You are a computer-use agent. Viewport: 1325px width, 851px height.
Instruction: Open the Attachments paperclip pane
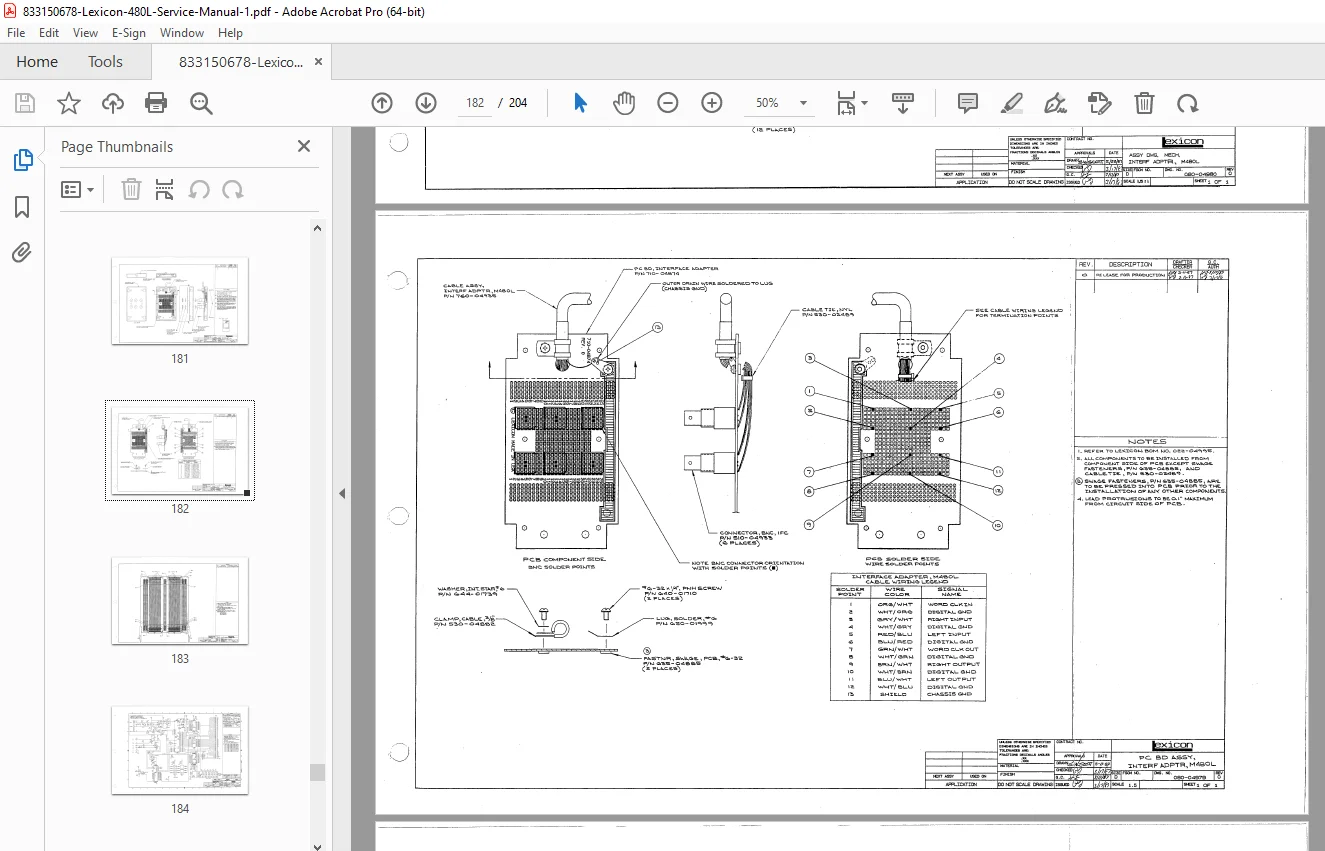(22, 253)
